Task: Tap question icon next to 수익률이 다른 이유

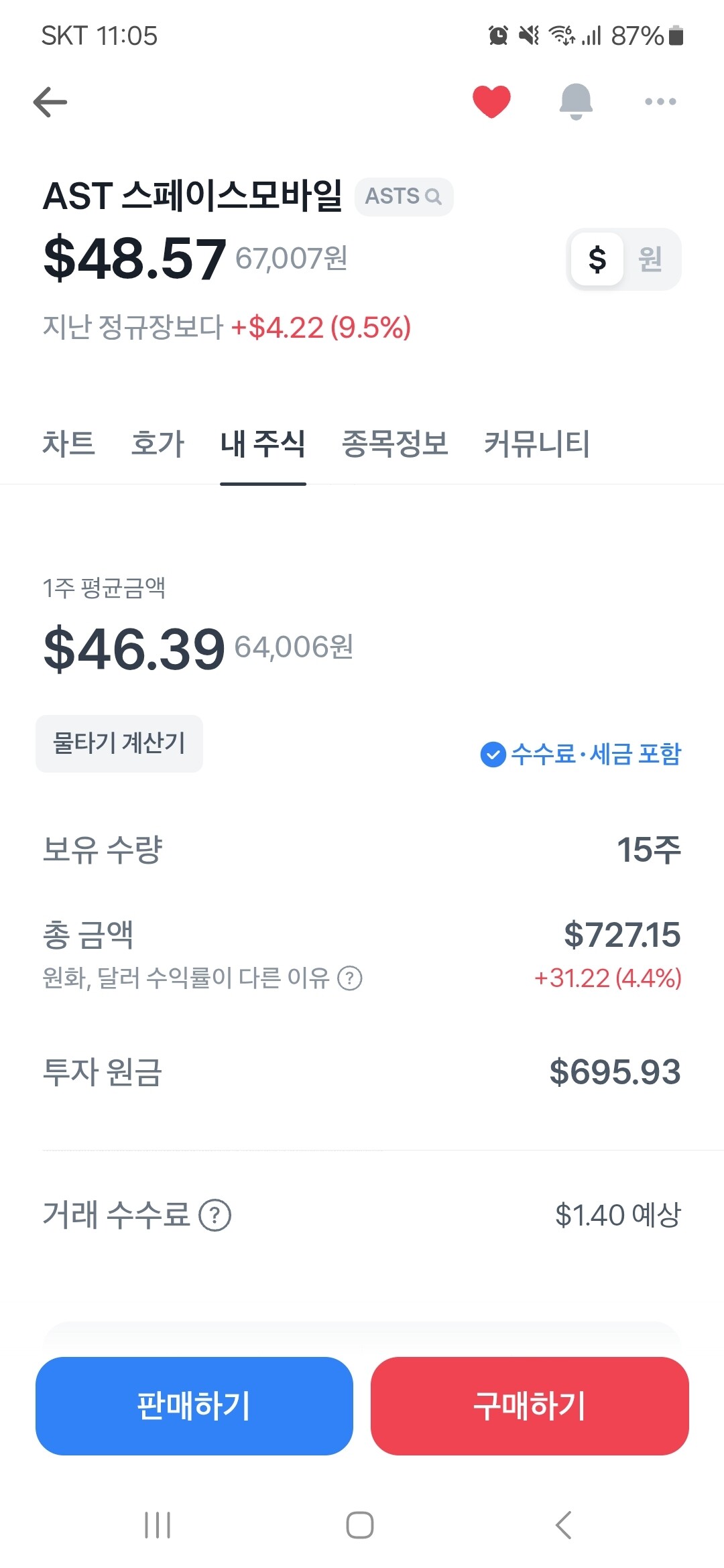Action: [350, 978]
